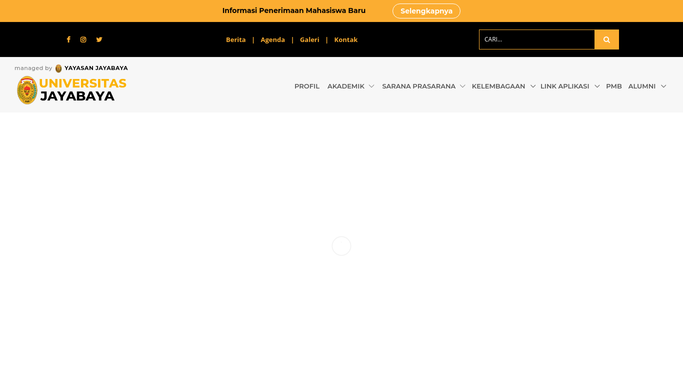Expand the SARANA PRASARANA chevron
The image size is (683, 384).
click(x=462, y=86)
